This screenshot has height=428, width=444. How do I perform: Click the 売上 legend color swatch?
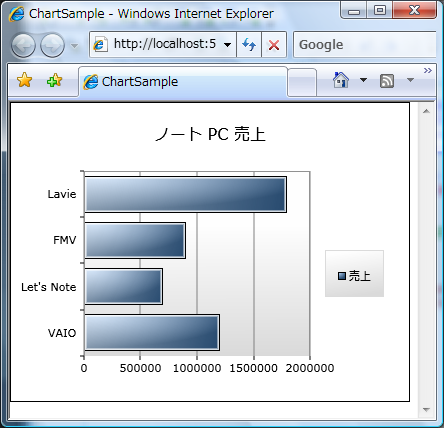point(342,276)
